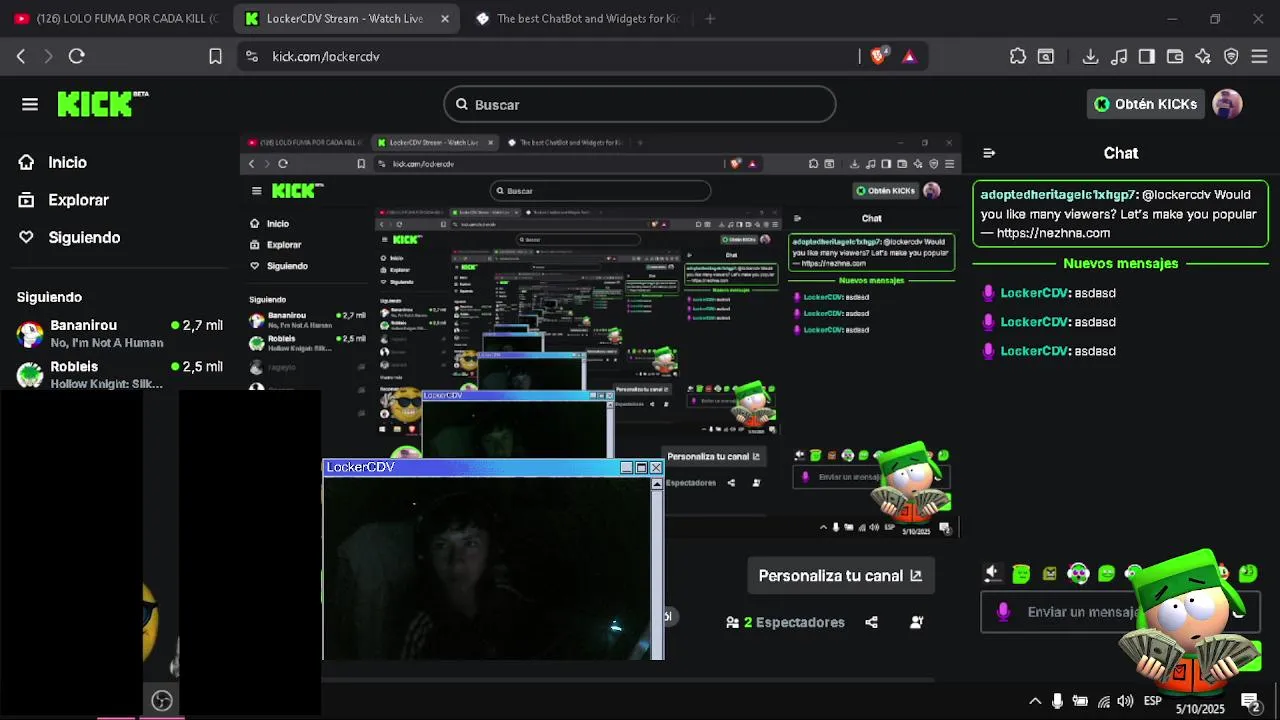Open the notification center icon in taskbar

(x=1250, y=701)
